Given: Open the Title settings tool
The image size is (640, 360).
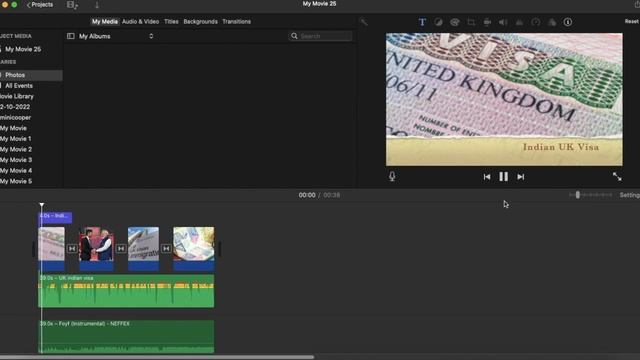Looking at the screenshot, I should point(422,22).
